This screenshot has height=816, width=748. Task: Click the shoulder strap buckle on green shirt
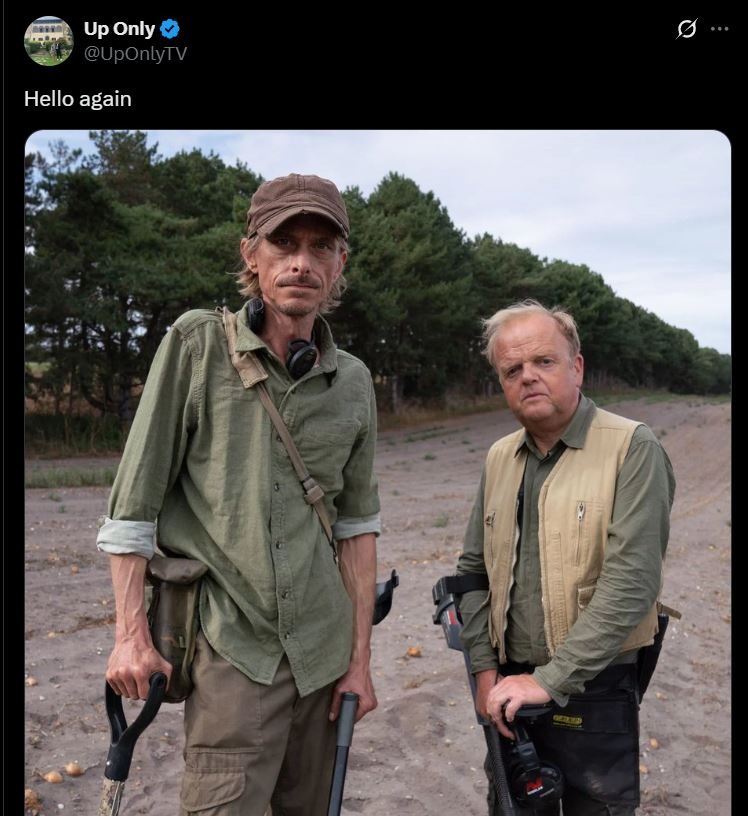pos(312,490)
